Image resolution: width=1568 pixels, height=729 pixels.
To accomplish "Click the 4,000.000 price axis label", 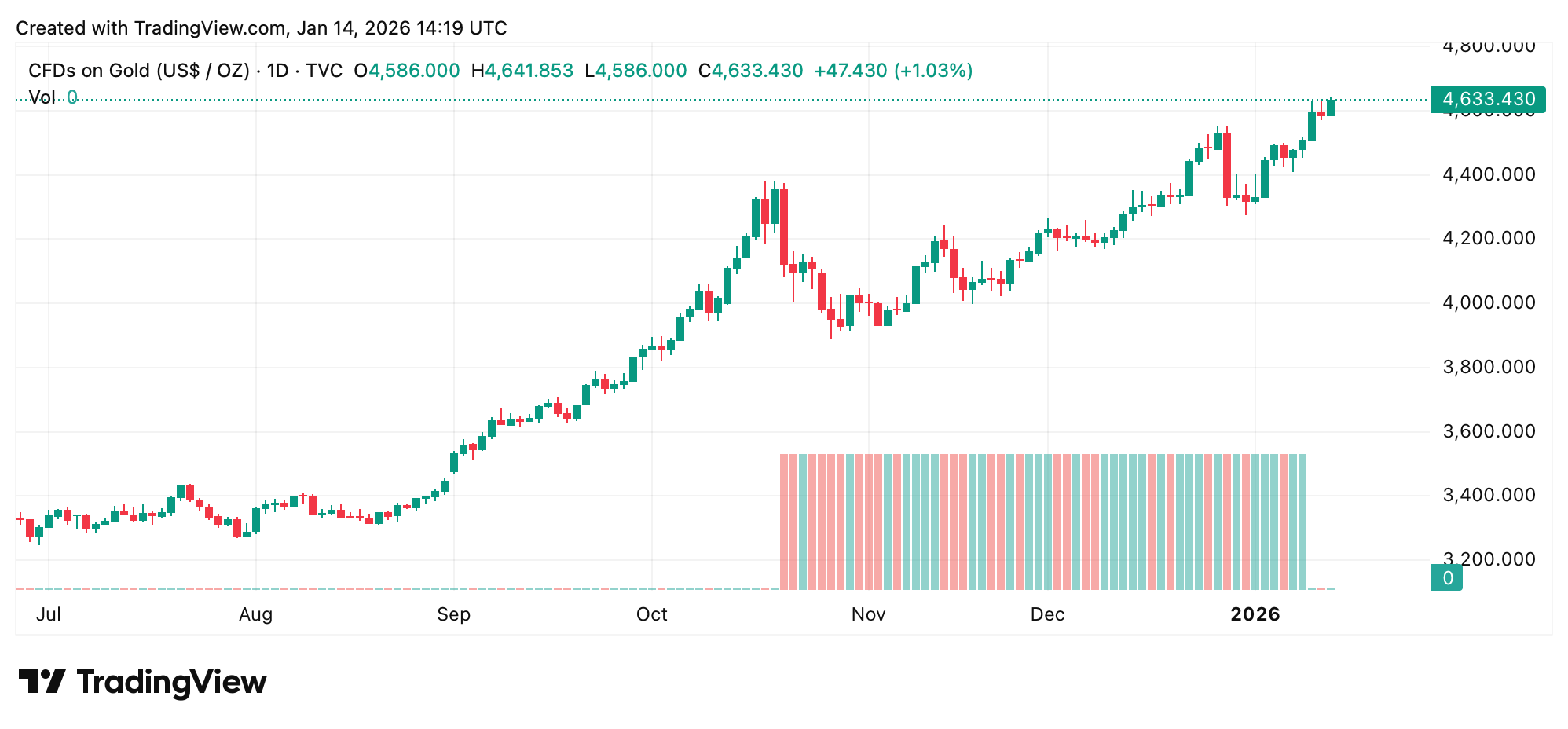I will point(1489,302).
